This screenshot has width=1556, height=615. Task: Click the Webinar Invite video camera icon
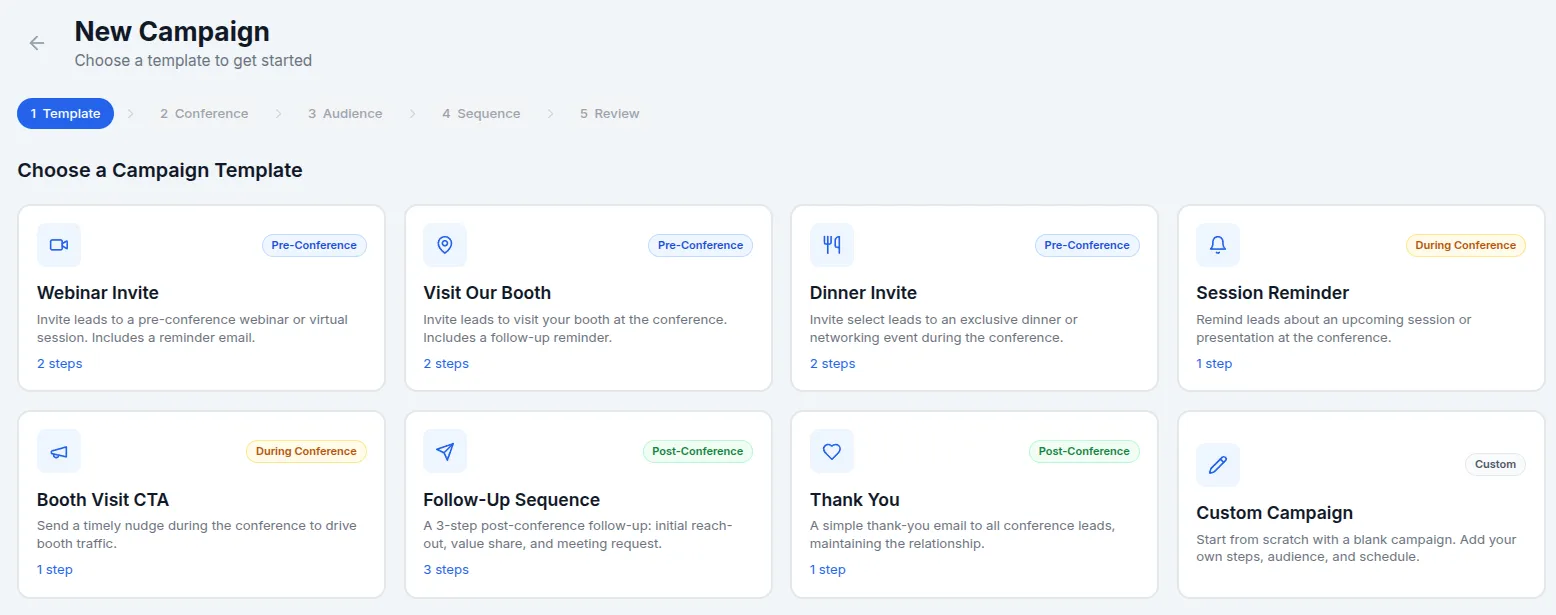pyautogui.click(x=59, y=245)
